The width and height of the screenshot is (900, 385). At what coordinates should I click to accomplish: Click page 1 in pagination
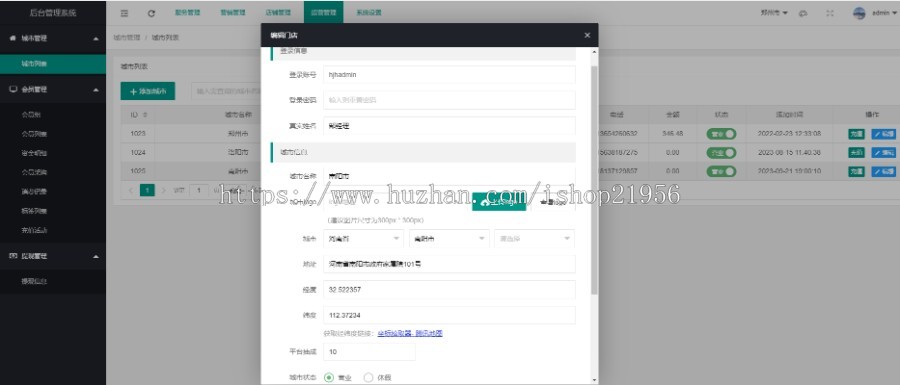pyautogui.click(x=148, y=190)
